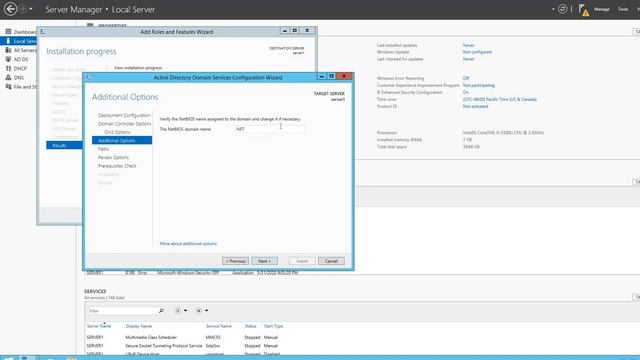Sort services by Service Name column
The height and width of the screenshot is (360, 640).
218,326
